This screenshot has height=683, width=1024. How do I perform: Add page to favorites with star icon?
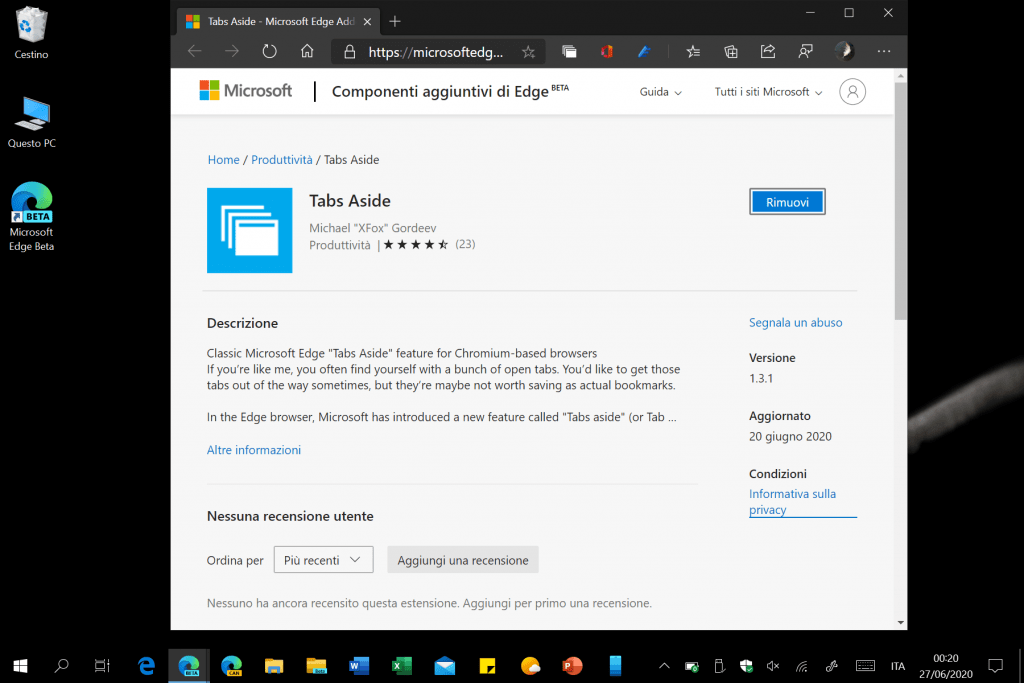[528, 51]
